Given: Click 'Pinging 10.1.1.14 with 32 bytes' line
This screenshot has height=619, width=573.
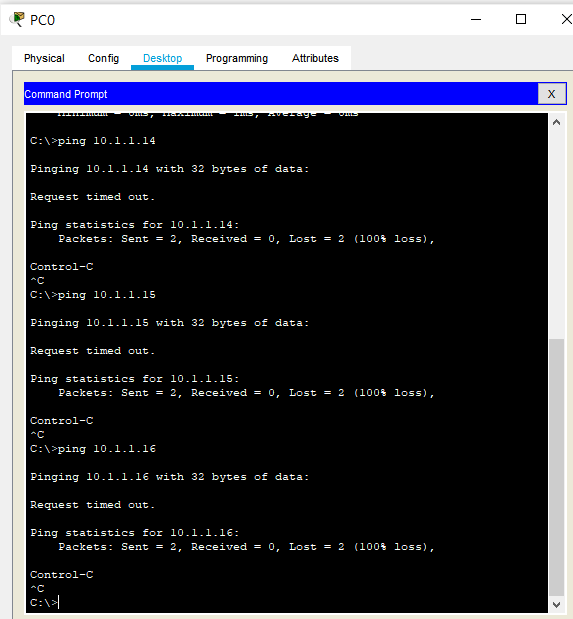Looking at the screenshot, I should point(170,169).
